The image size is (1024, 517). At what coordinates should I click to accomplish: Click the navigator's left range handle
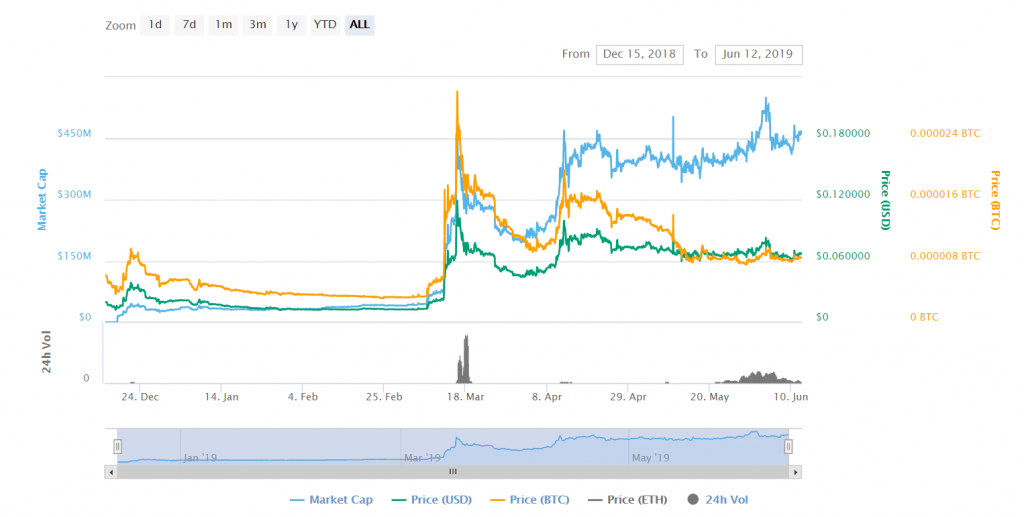point(117,446)
